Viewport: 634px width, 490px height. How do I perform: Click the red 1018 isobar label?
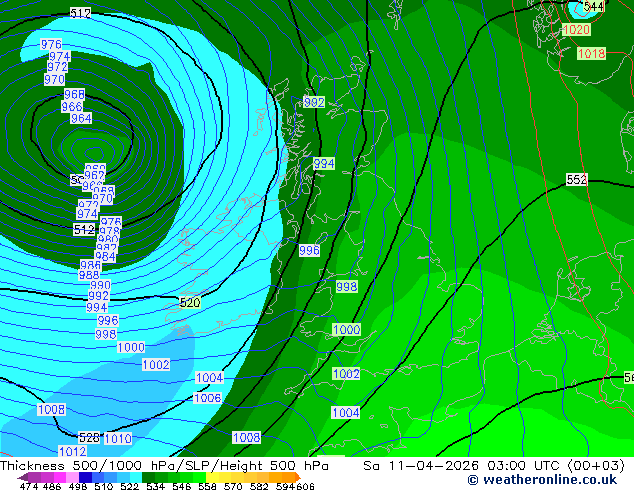592,53
